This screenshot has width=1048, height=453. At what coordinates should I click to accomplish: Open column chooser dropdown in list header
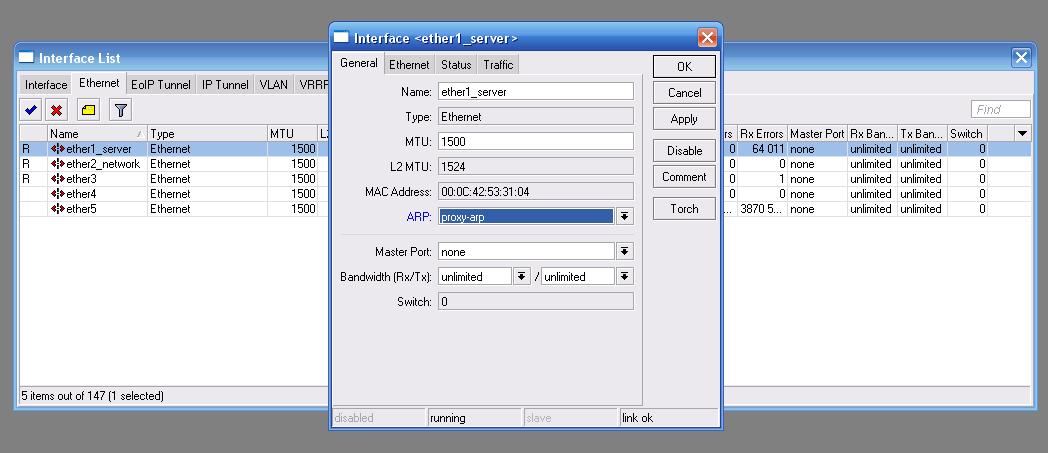tap(1022, 134)
